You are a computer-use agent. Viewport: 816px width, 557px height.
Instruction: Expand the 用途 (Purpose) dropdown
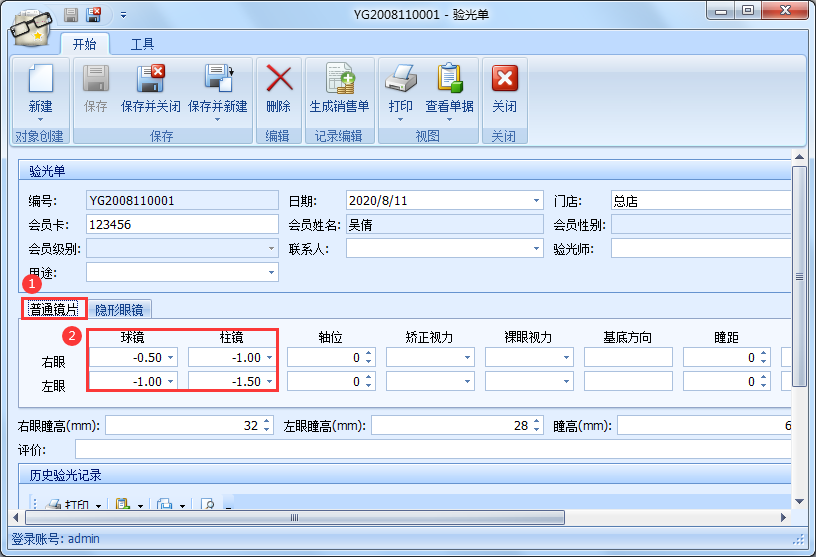[271, 272]
